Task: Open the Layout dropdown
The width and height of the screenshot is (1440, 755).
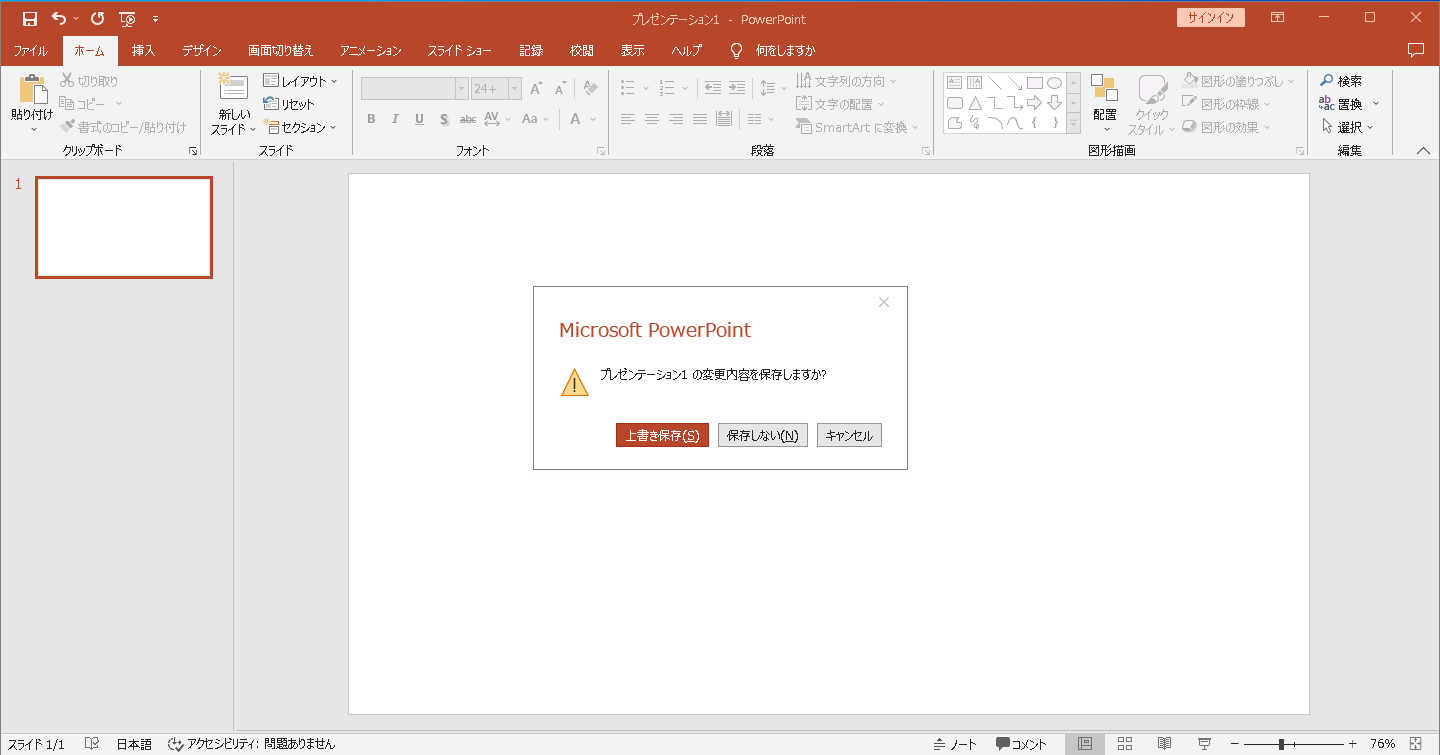Action: pyautogui.click(x=301, y=81)
